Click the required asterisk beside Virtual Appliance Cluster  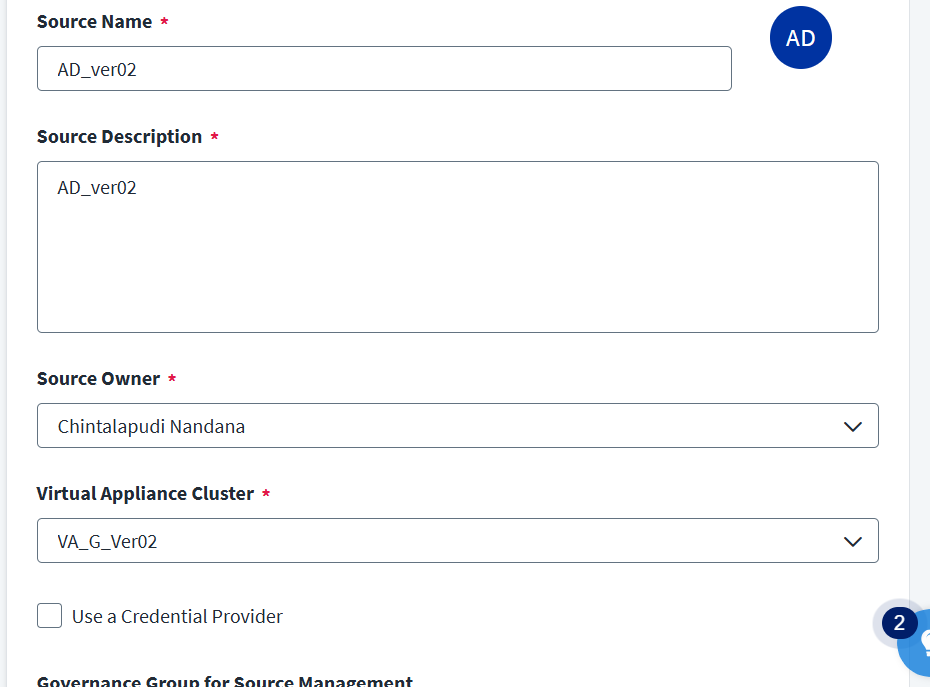click(x=266, y=494)
